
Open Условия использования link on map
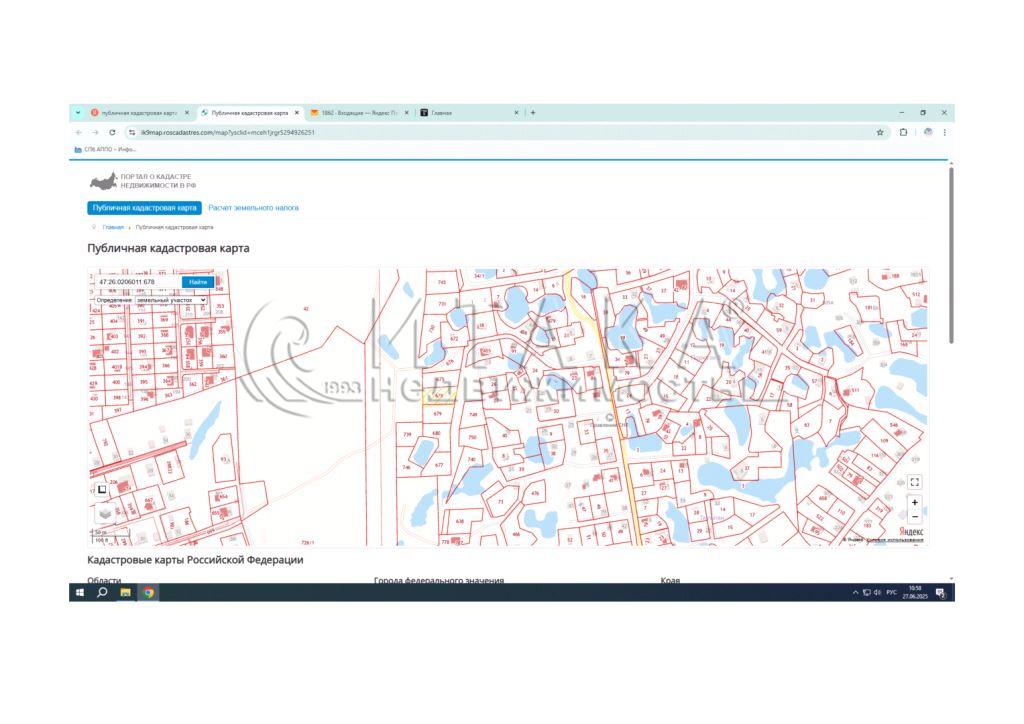point(895,540)
